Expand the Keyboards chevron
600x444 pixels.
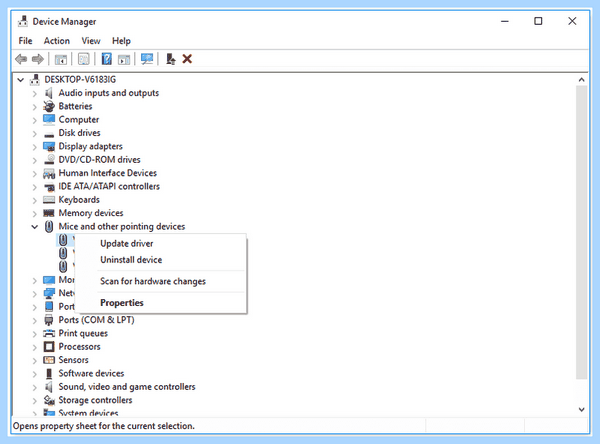click(x=34, y=201)
